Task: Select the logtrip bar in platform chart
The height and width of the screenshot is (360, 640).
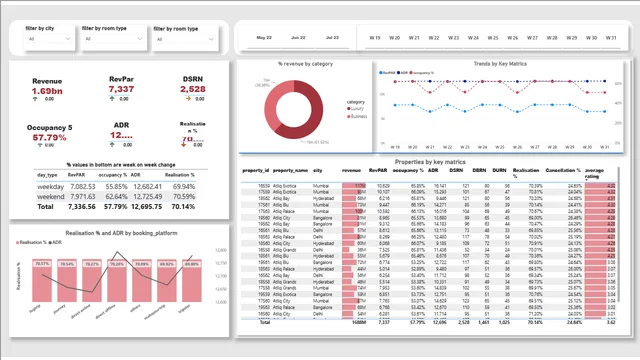Action: click(x=42, y=280)
